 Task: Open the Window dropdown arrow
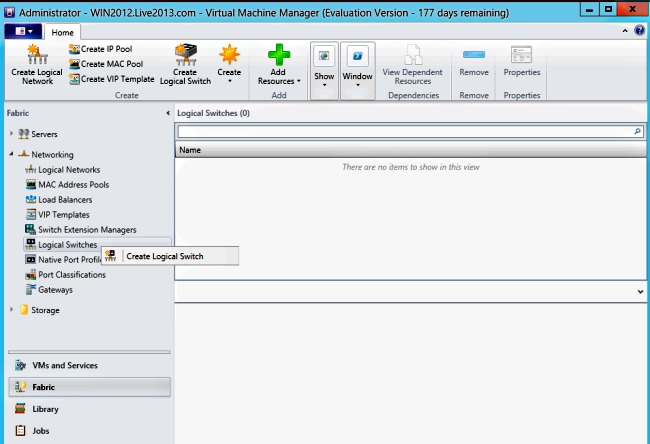tap(358, 85)
